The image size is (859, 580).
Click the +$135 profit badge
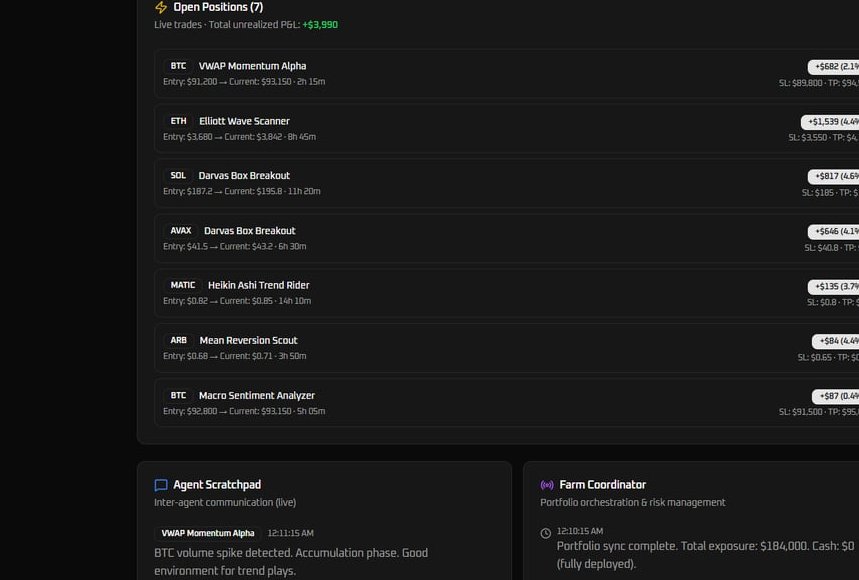[x=835, y=287]
